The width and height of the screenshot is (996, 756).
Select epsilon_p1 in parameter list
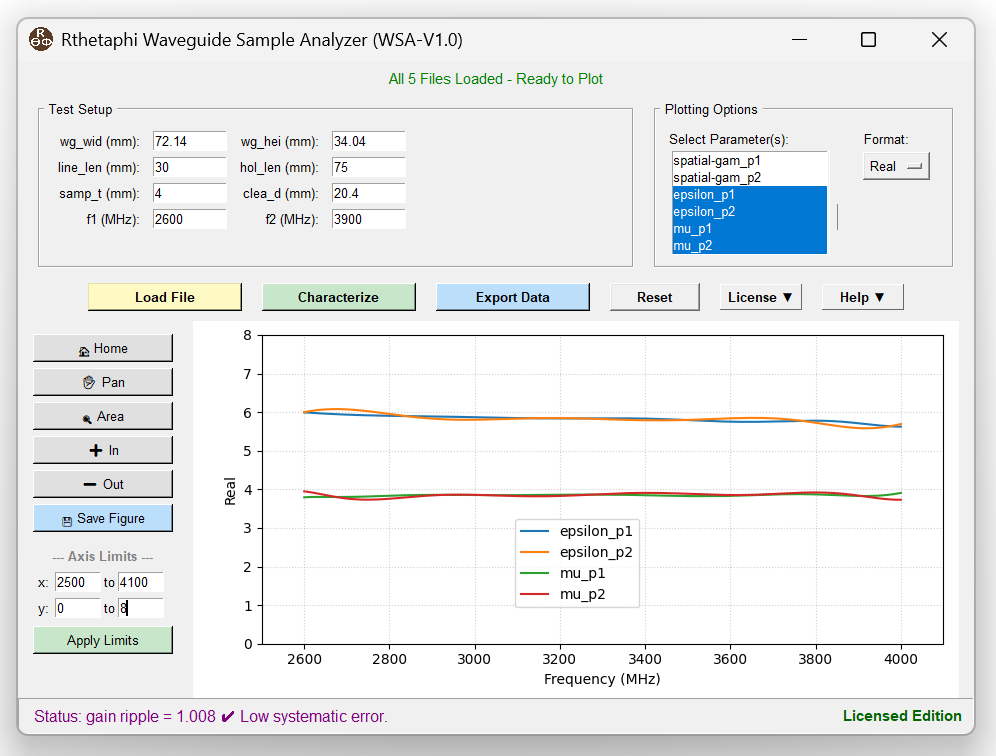pyautogui.click(x=750, y=194)
